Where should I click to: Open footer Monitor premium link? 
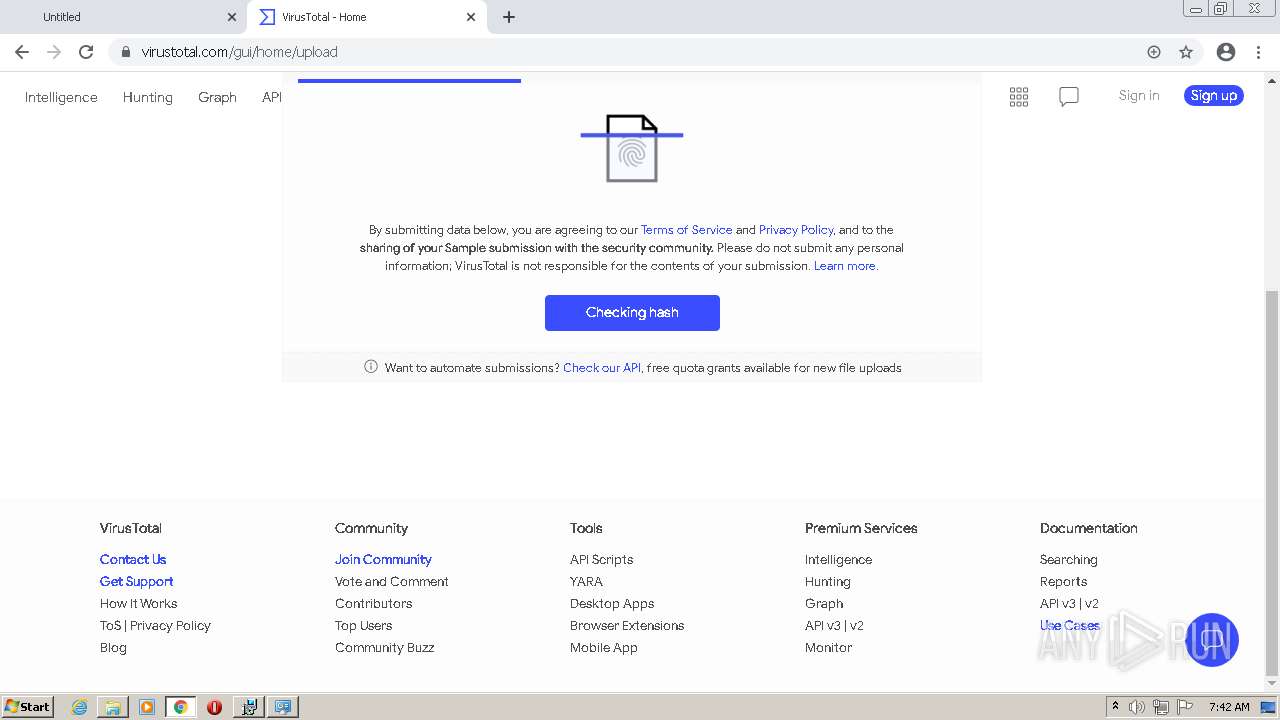829,647
